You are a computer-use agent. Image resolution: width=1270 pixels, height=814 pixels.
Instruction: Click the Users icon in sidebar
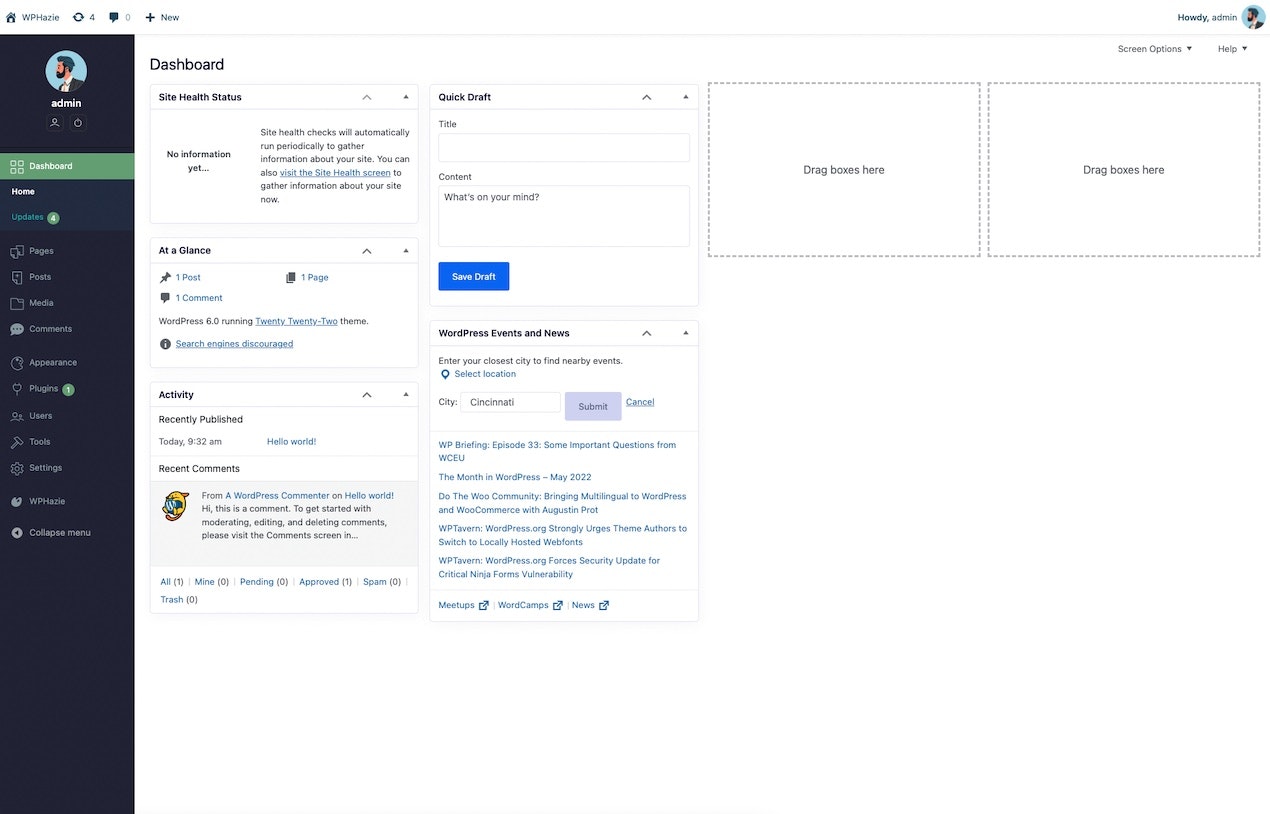[x=17, y=416]
